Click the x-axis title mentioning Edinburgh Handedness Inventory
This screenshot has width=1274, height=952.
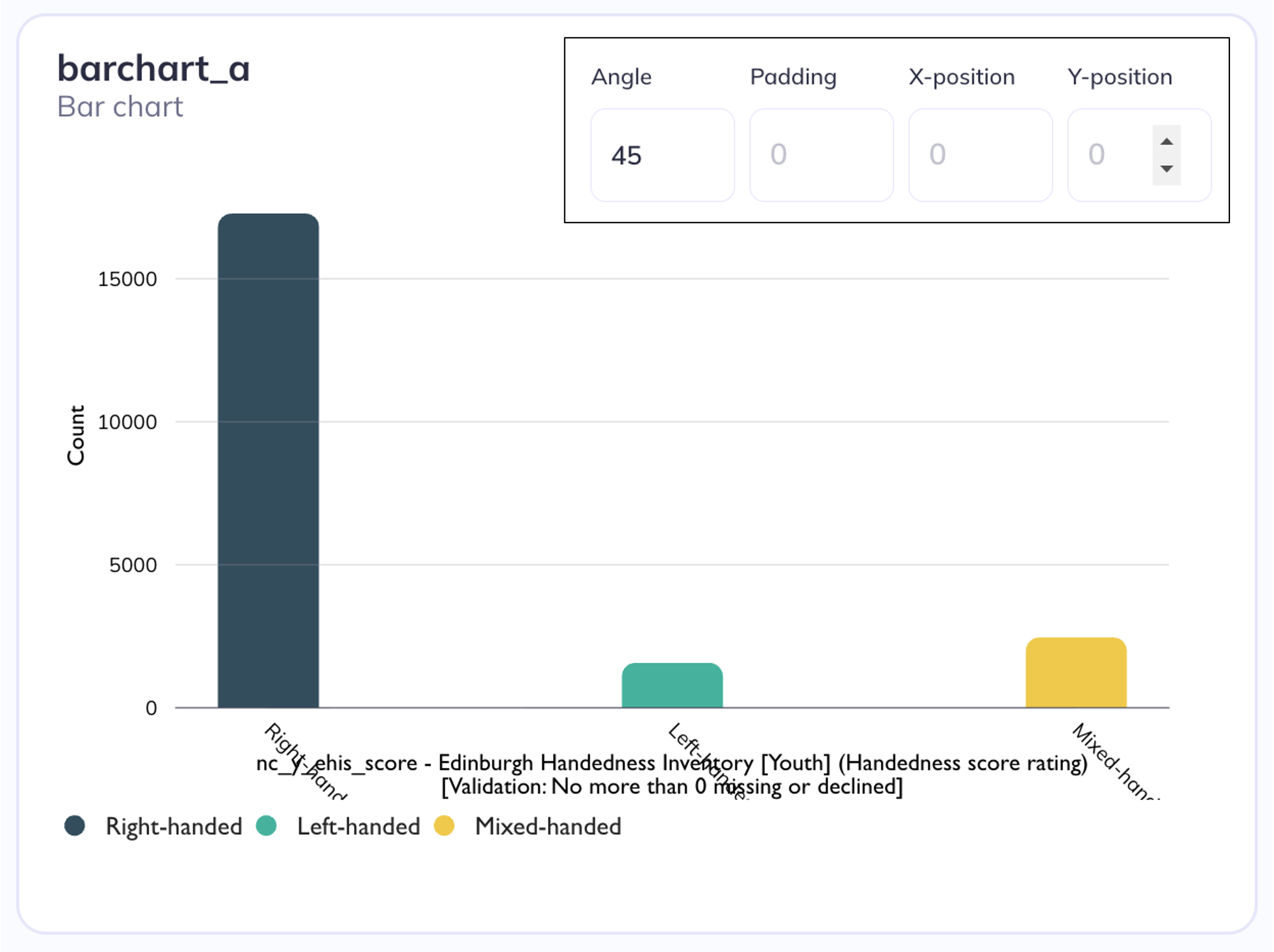point(672,775)
